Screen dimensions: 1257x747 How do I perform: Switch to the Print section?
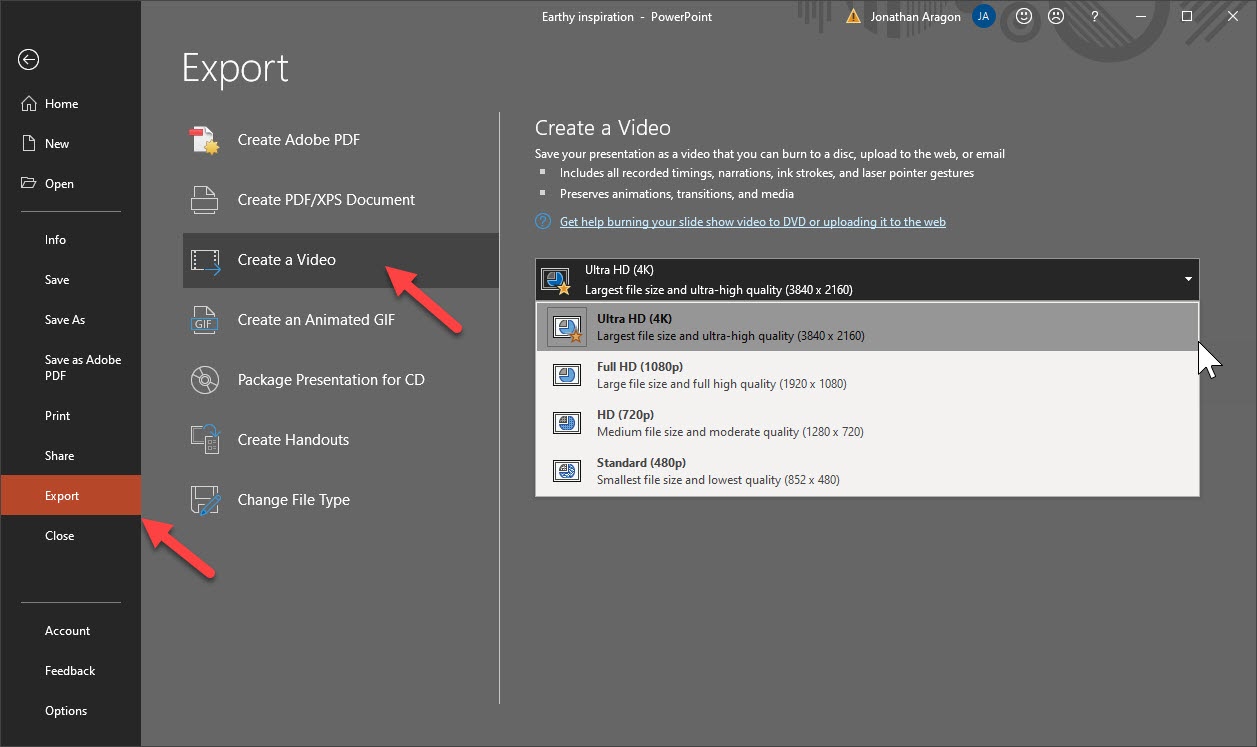click(x=57, y=415)
